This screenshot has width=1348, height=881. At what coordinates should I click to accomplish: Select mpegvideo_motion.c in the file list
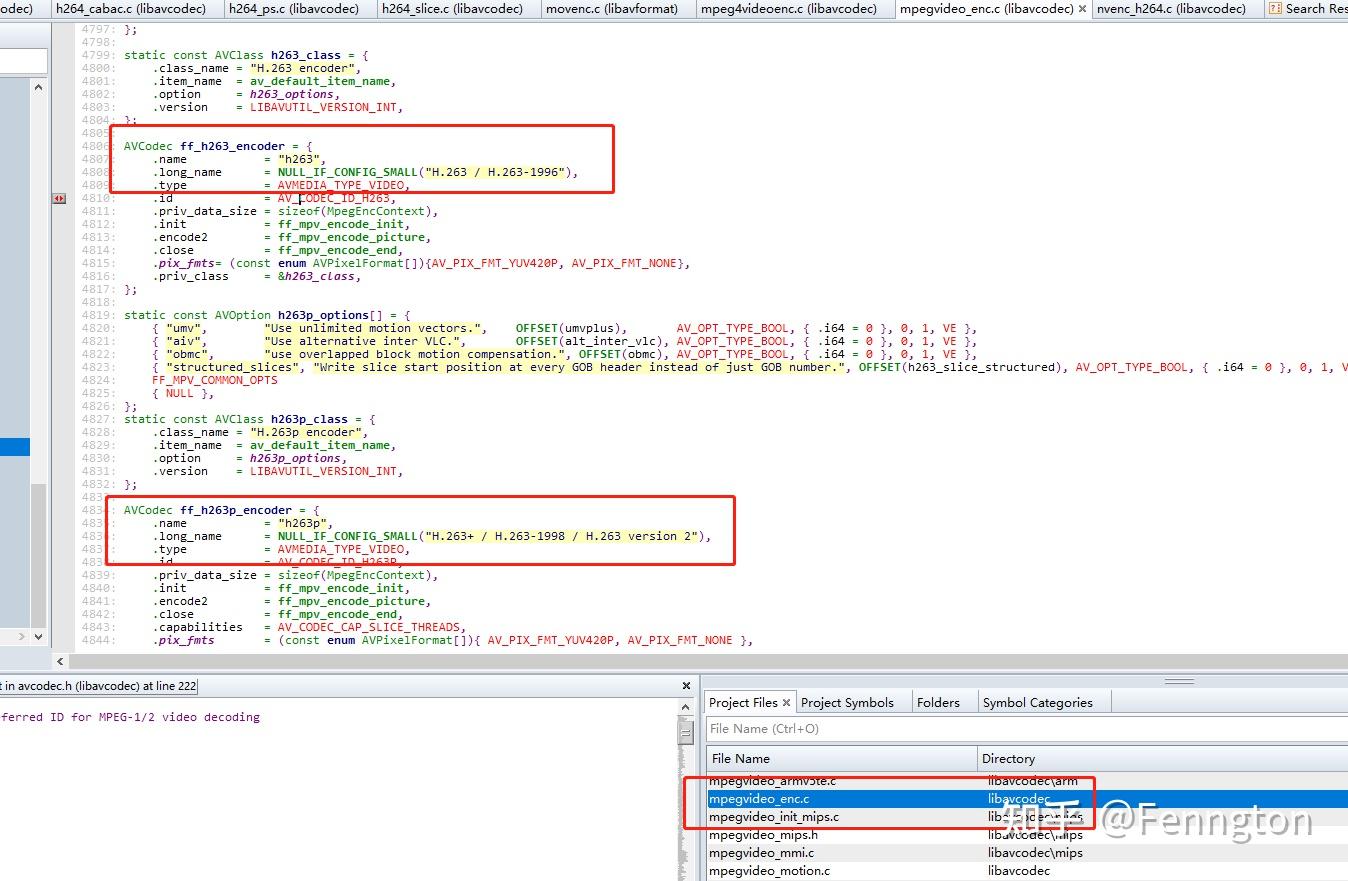click(x=1026, y=871)
